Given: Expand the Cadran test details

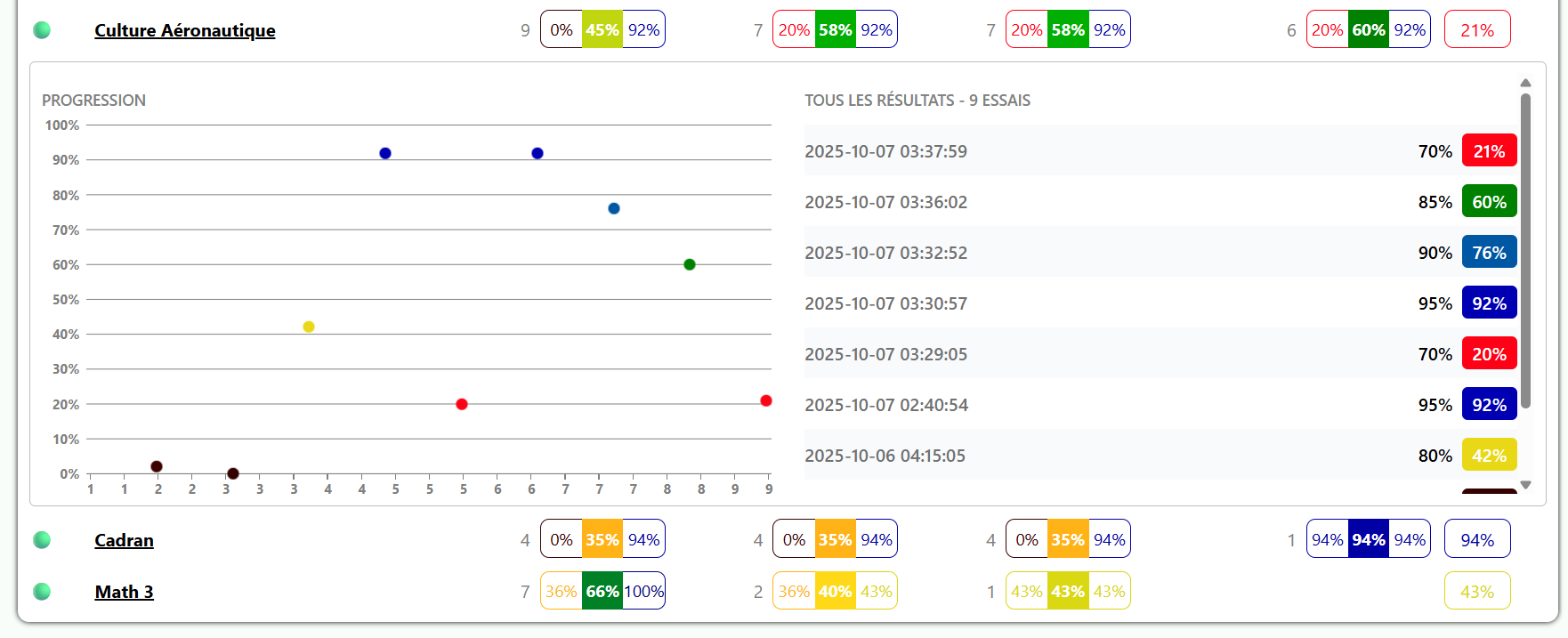Looking at the screenshot, I should click(124, 540).
